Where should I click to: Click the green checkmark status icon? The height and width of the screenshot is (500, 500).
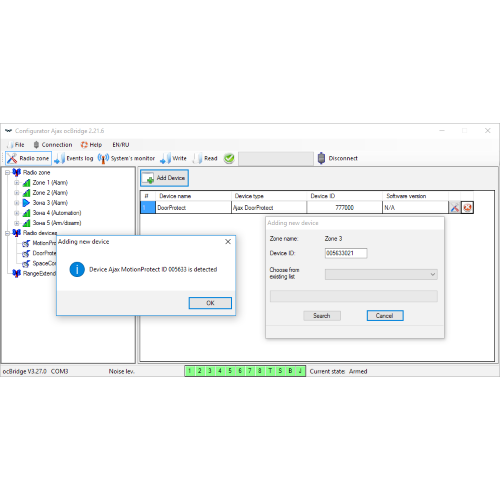(229, 158)
